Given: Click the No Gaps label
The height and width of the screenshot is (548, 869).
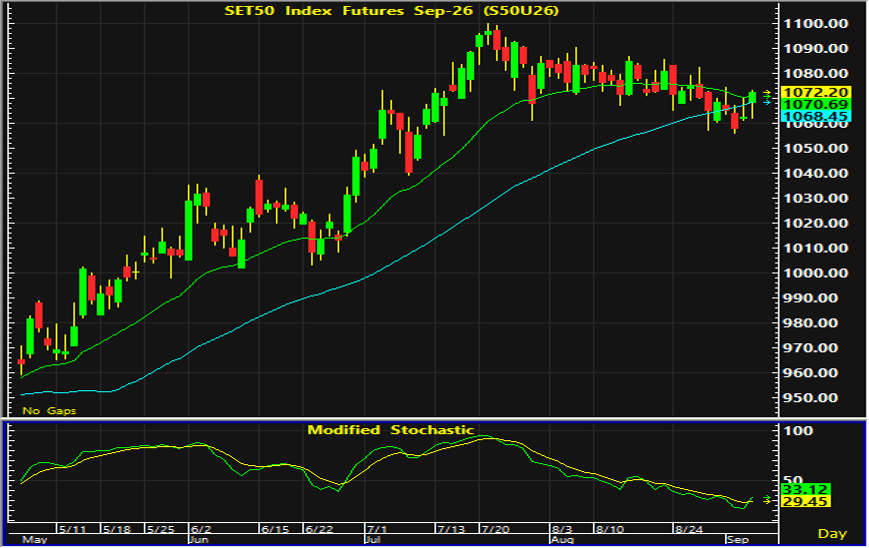Looking at the screenshot, I should click(49, 411).
